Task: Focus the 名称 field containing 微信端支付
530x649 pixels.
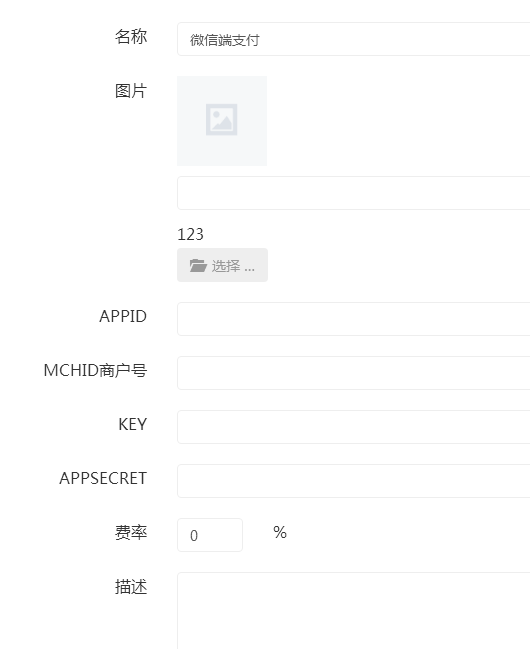Action: pos(354,39)
